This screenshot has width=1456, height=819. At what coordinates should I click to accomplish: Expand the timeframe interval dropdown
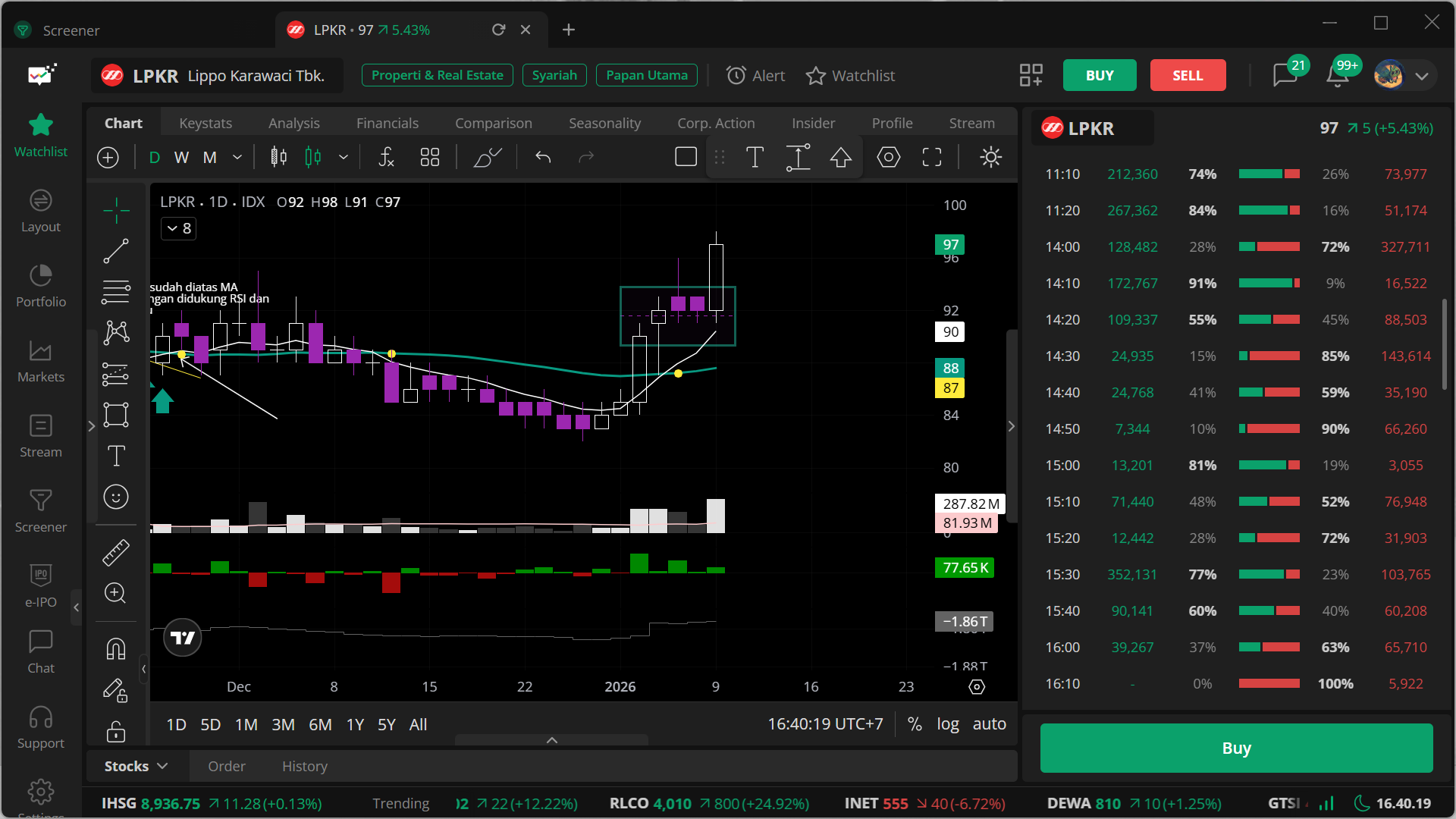pos(237,157)
